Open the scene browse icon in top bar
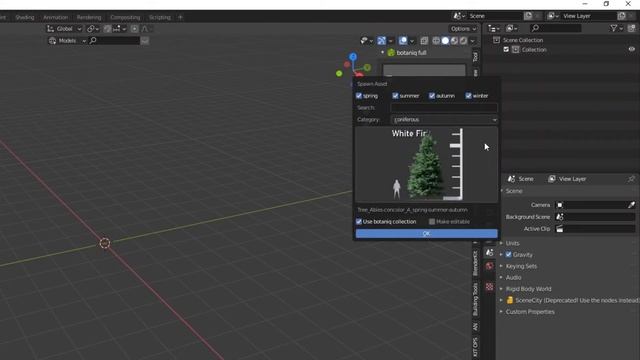 tap(459, 16)
